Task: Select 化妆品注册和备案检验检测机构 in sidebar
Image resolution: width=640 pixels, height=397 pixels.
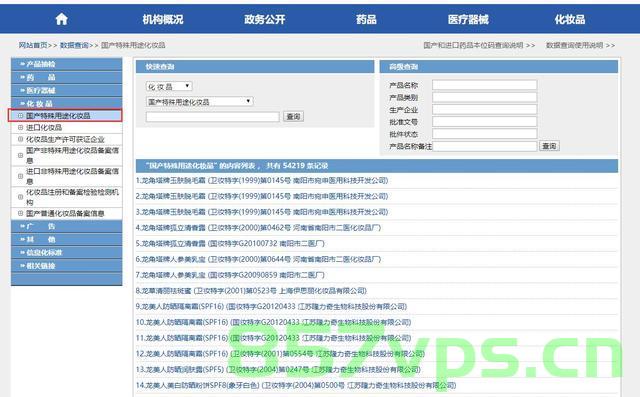Action: [72, 197]
